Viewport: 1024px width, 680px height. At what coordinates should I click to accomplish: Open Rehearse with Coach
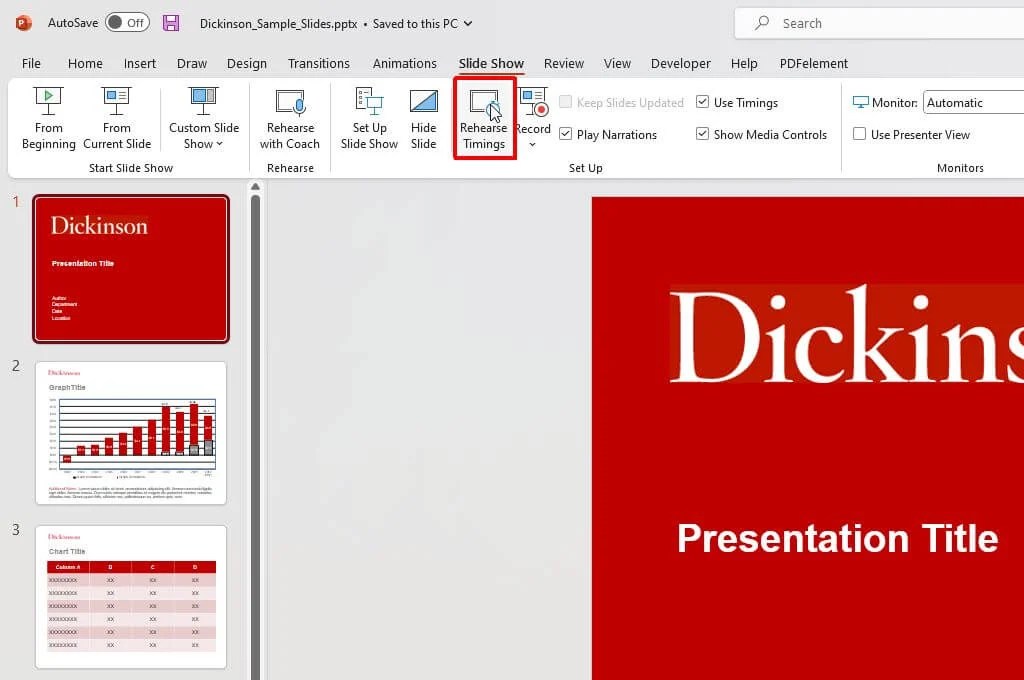click(x=289, y=118)
